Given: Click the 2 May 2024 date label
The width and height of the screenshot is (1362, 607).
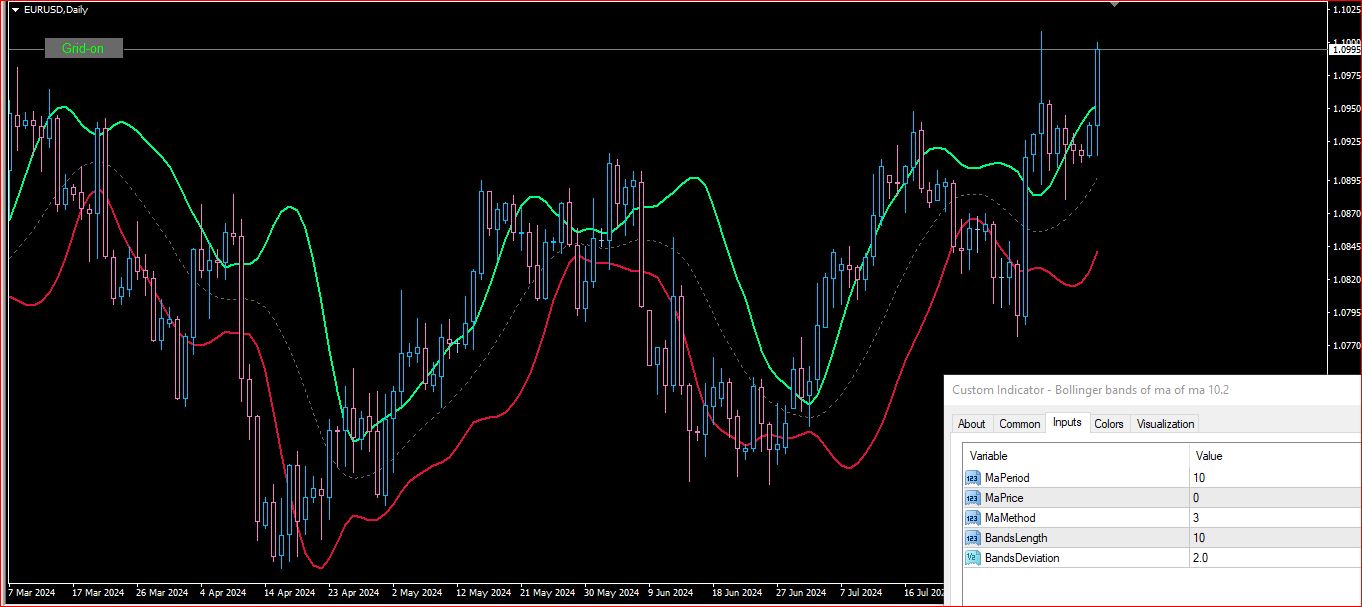Looking at the screenshot, I should coord(416,593).
